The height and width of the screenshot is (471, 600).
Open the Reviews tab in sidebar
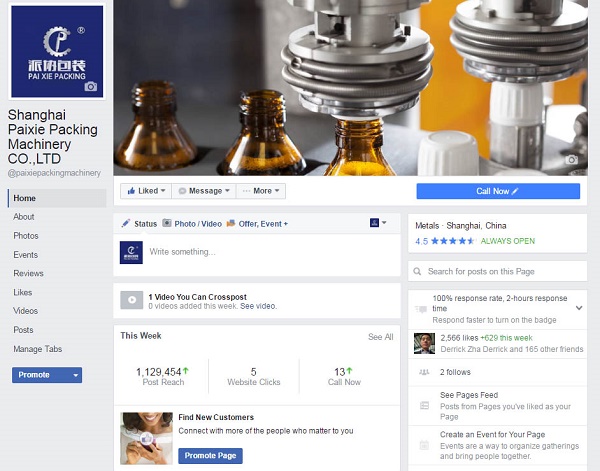point(28,273)
